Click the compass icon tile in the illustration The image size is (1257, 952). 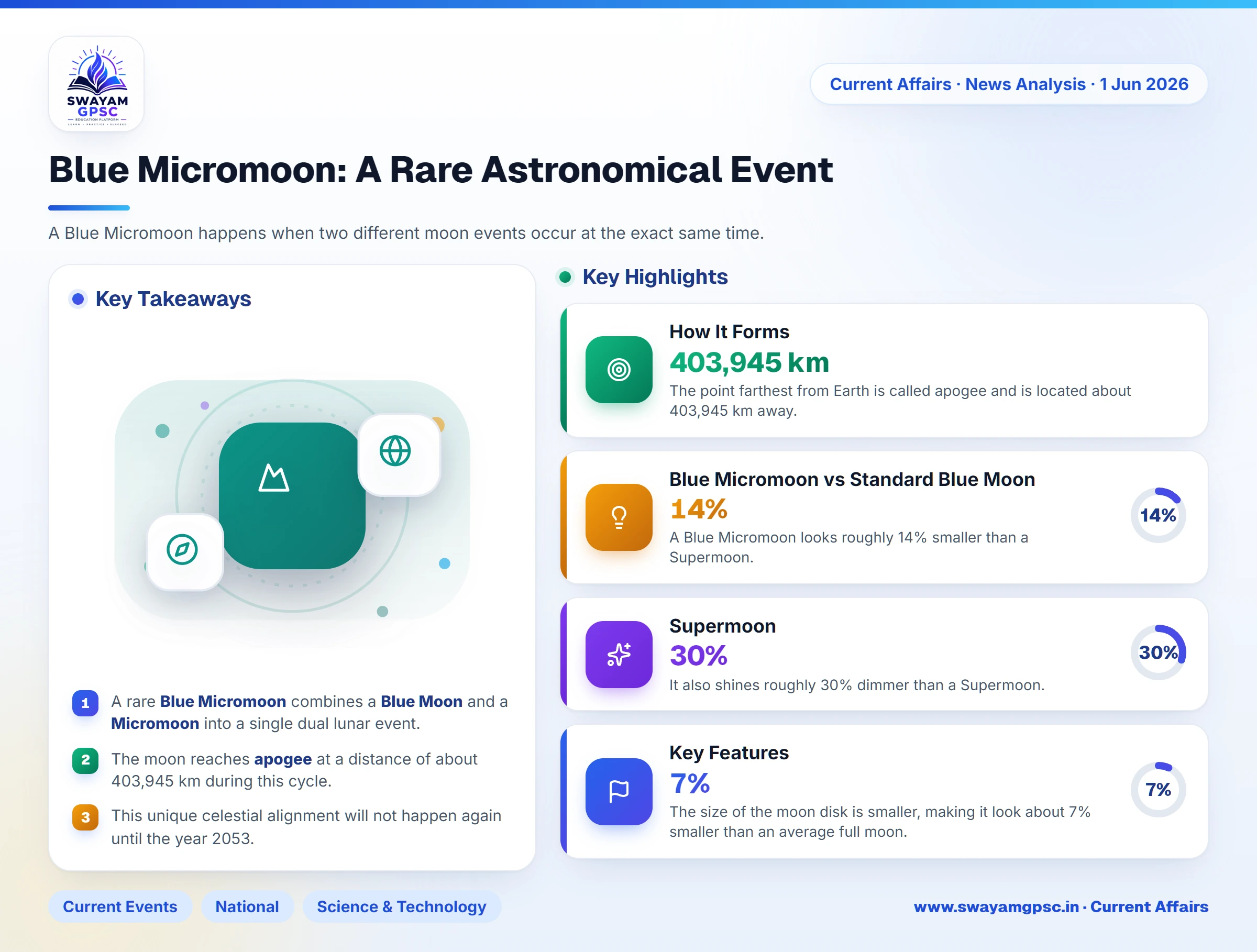click(185, 551)
